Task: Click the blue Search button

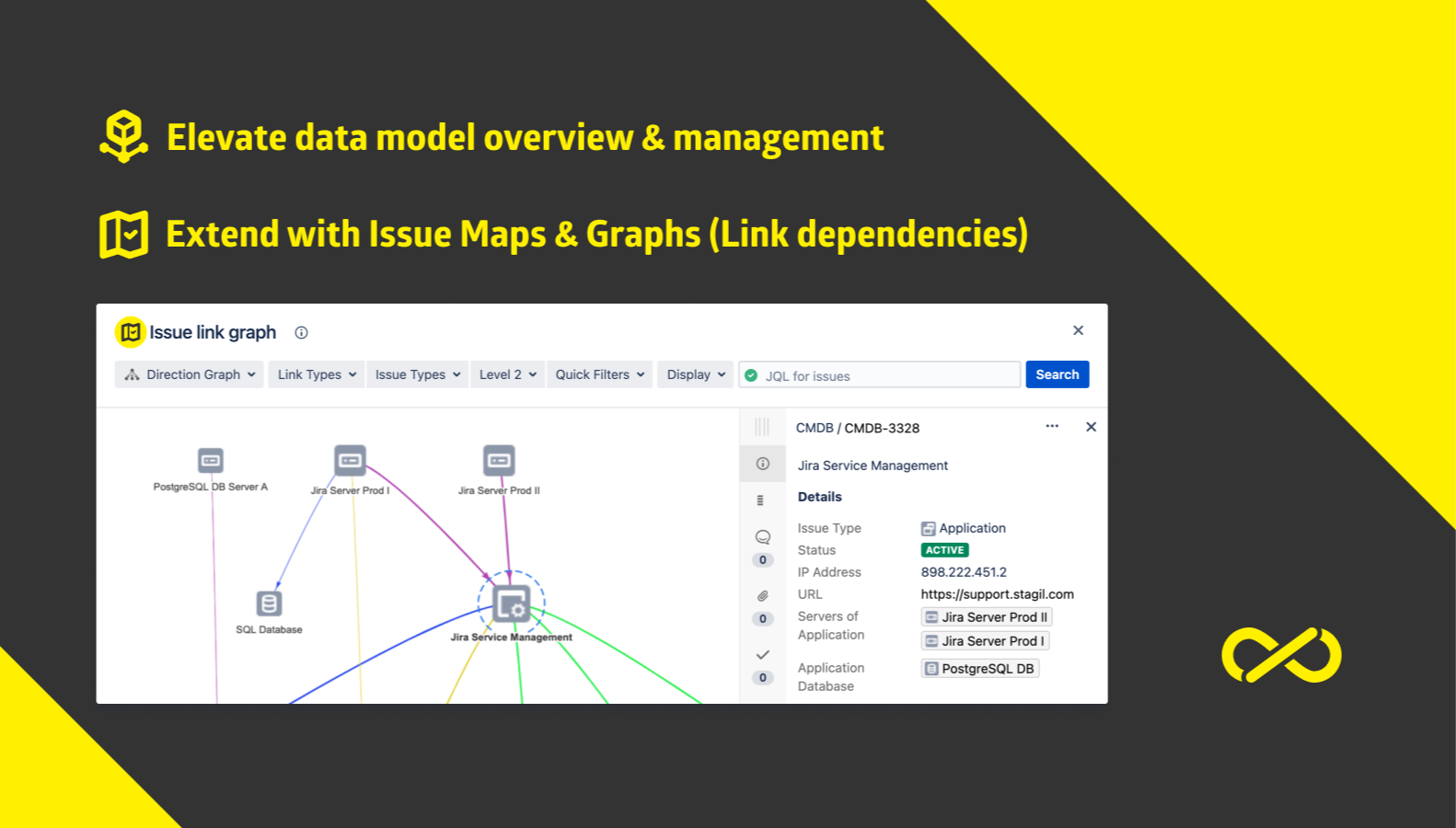Action: [1057, 374]
